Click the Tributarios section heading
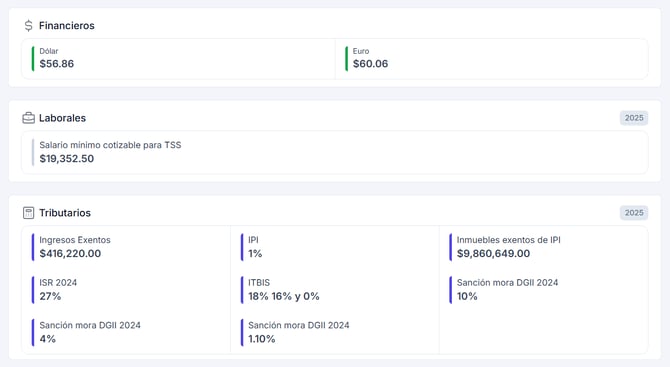This screenshot has height=367, width=670. click(x=65, y=213)
